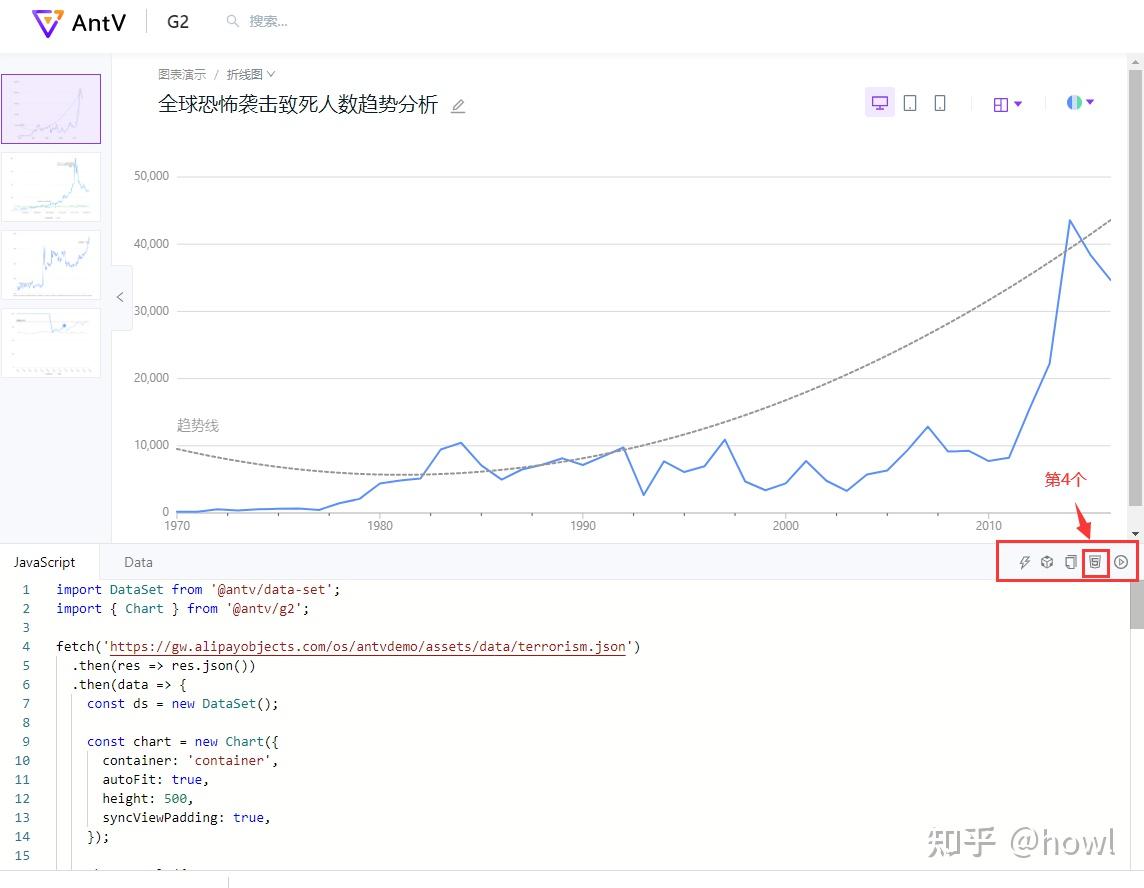Viewport: 1144px width, 888px height.
Task: Select the second chart thumbnail on the left
Action: point(51,186)
